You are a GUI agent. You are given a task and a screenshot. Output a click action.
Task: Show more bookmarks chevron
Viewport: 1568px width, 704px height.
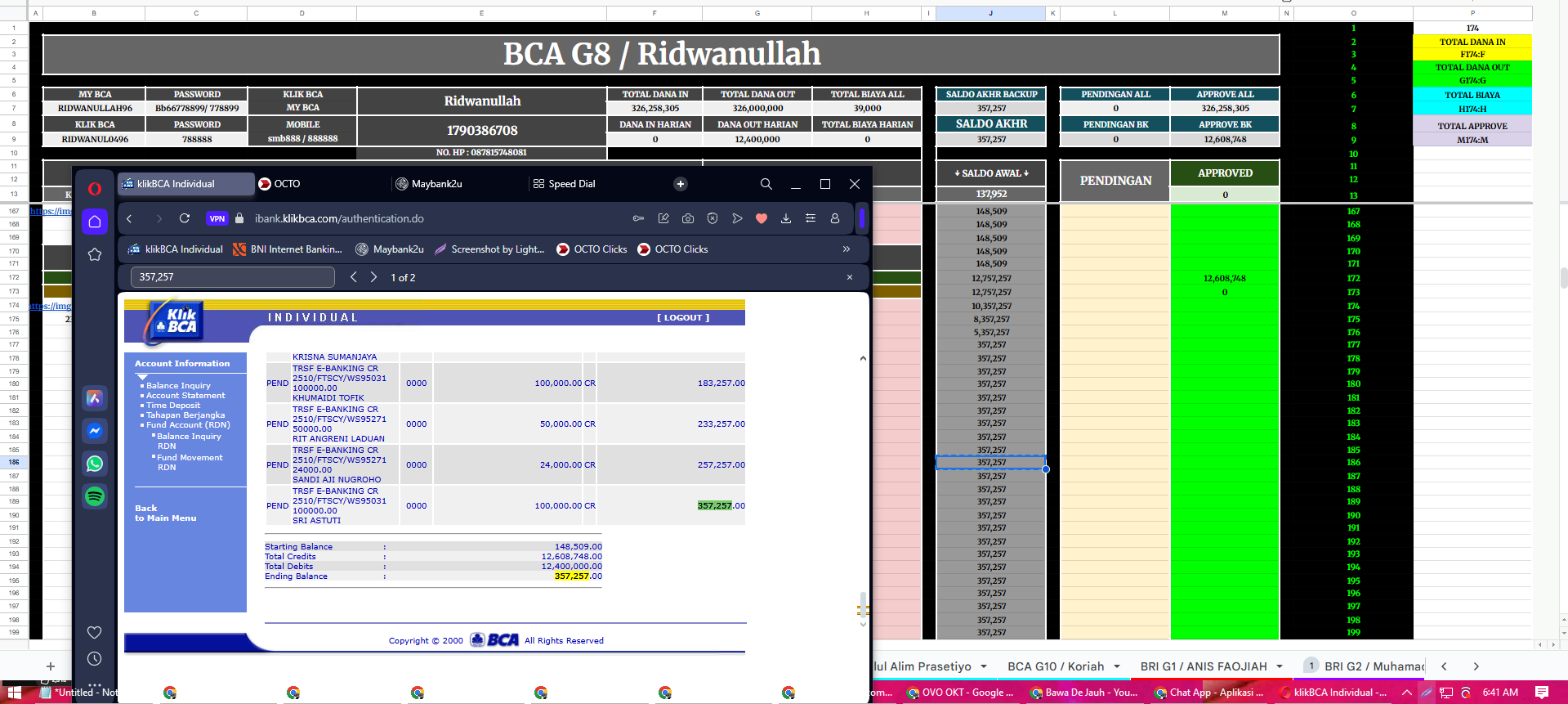847,249
